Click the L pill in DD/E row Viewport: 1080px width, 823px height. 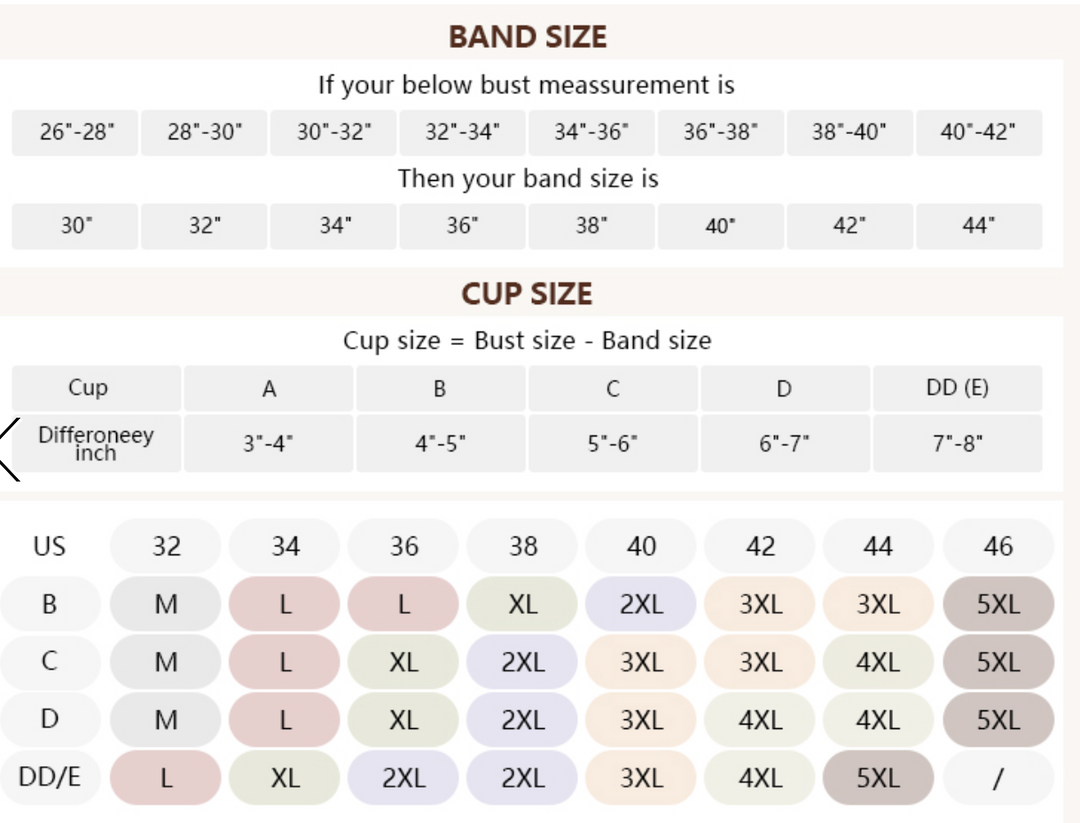(x=166, y=778)
